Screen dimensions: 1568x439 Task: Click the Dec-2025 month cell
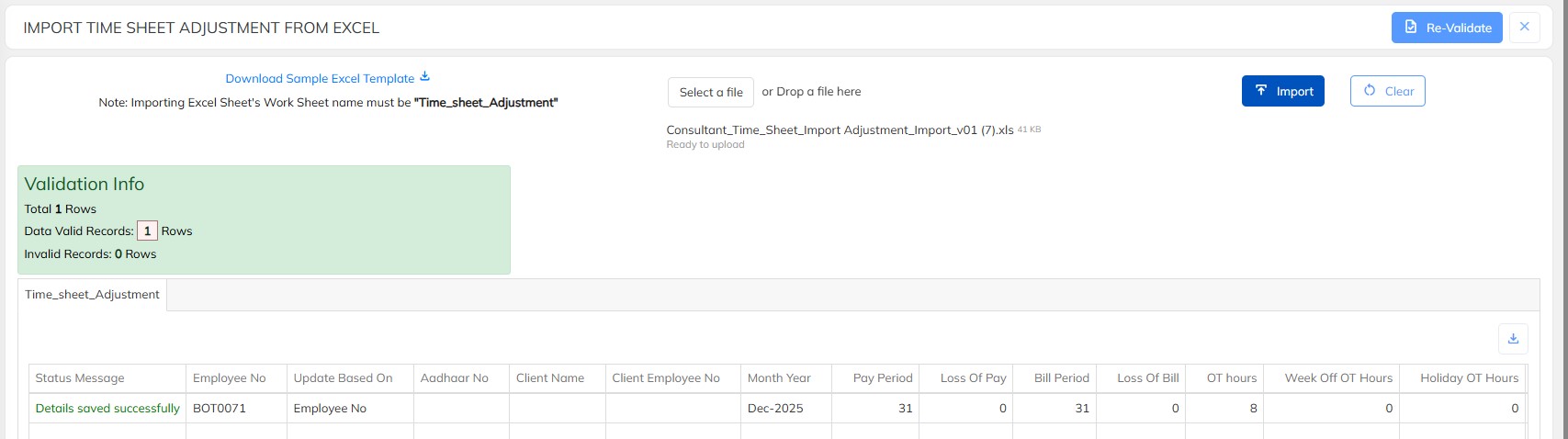coord(775,409)
